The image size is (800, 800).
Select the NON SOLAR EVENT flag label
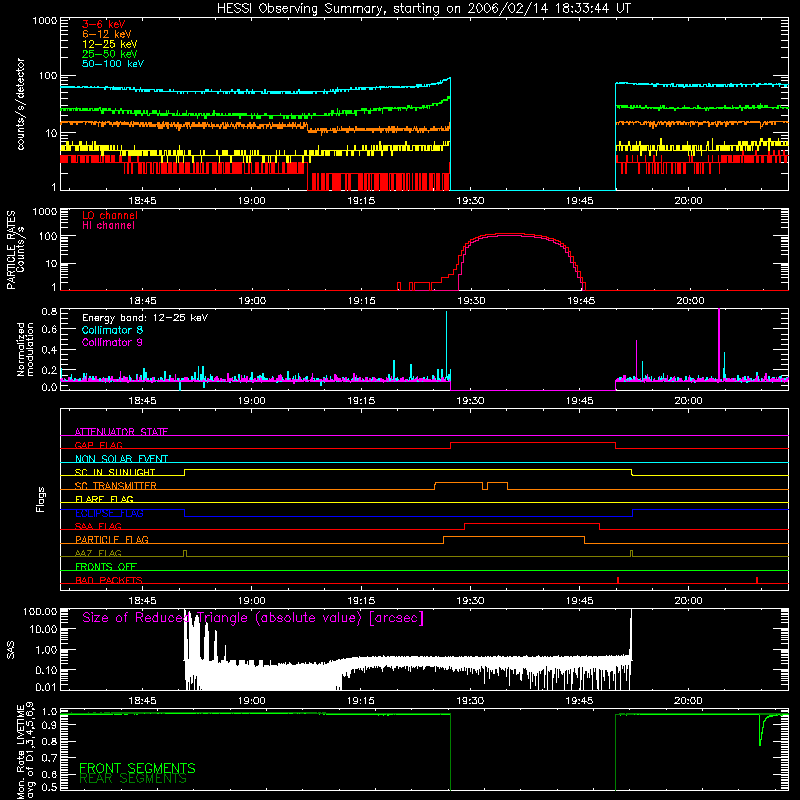(121, 459)
